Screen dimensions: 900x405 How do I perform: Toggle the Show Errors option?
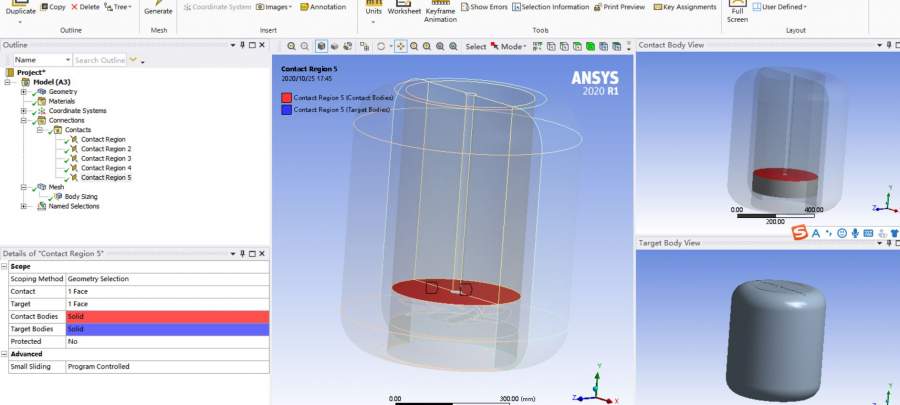coord(485,7)
